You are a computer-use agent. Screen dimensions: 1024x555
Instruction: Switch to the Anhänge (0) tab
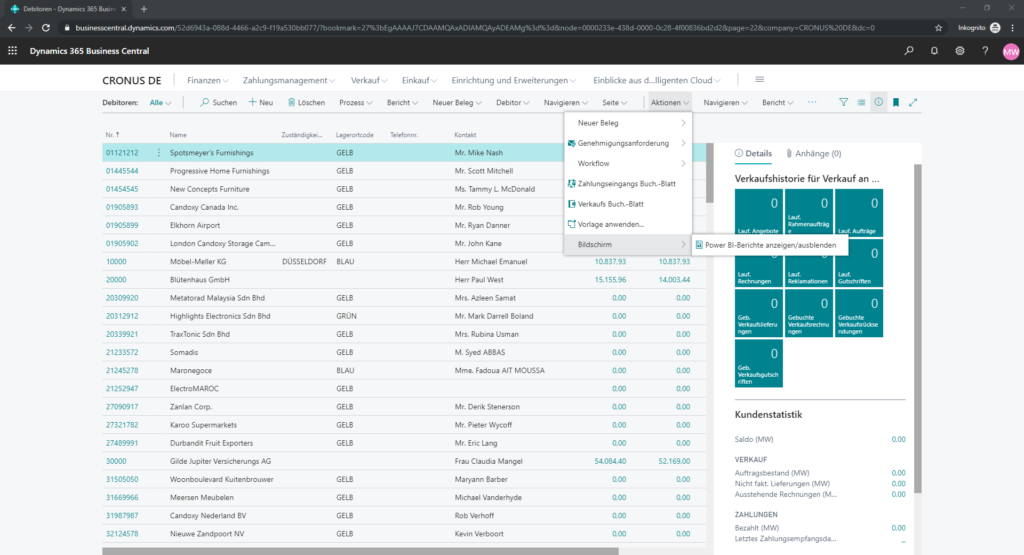(814, 153)
